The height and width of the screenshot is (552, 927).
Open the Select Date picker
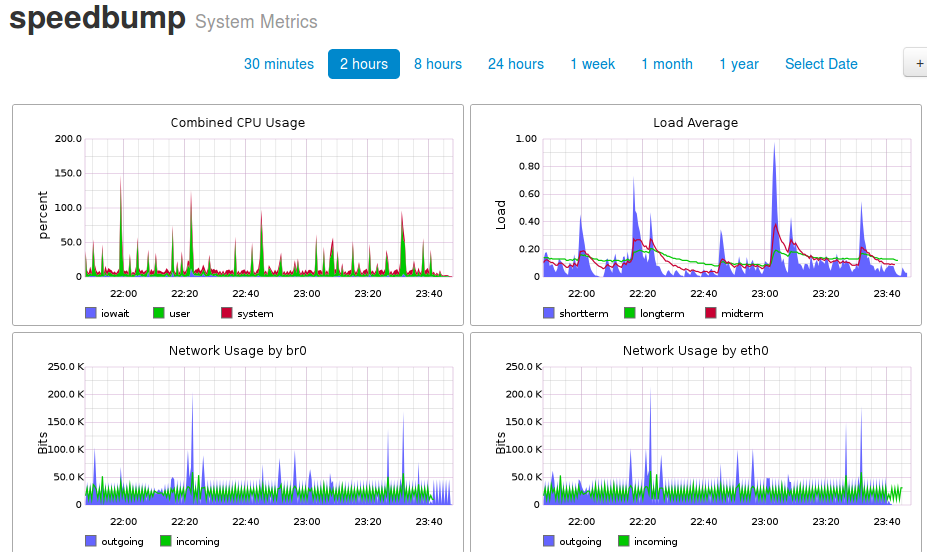[x=821, y=64]
